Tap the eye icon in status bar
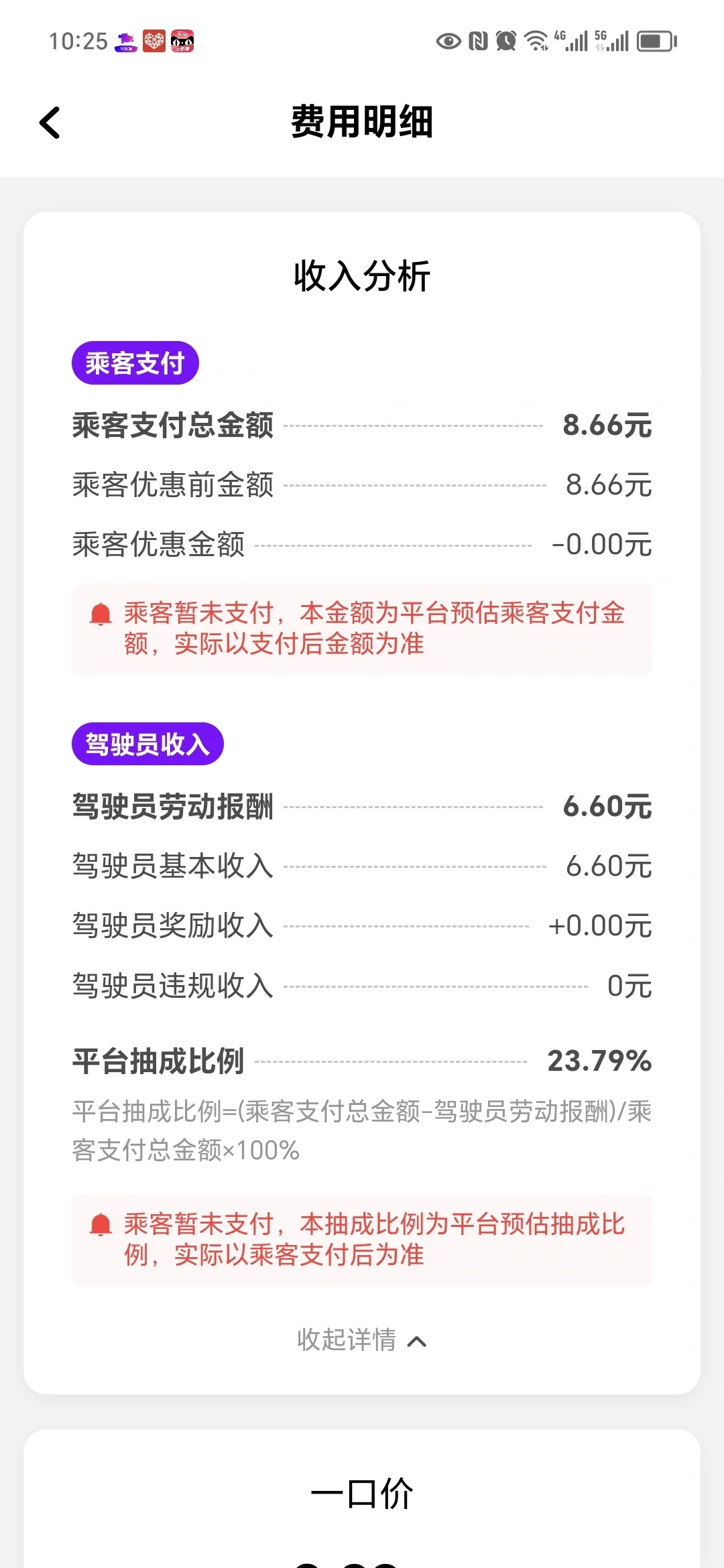 (448, 42)
